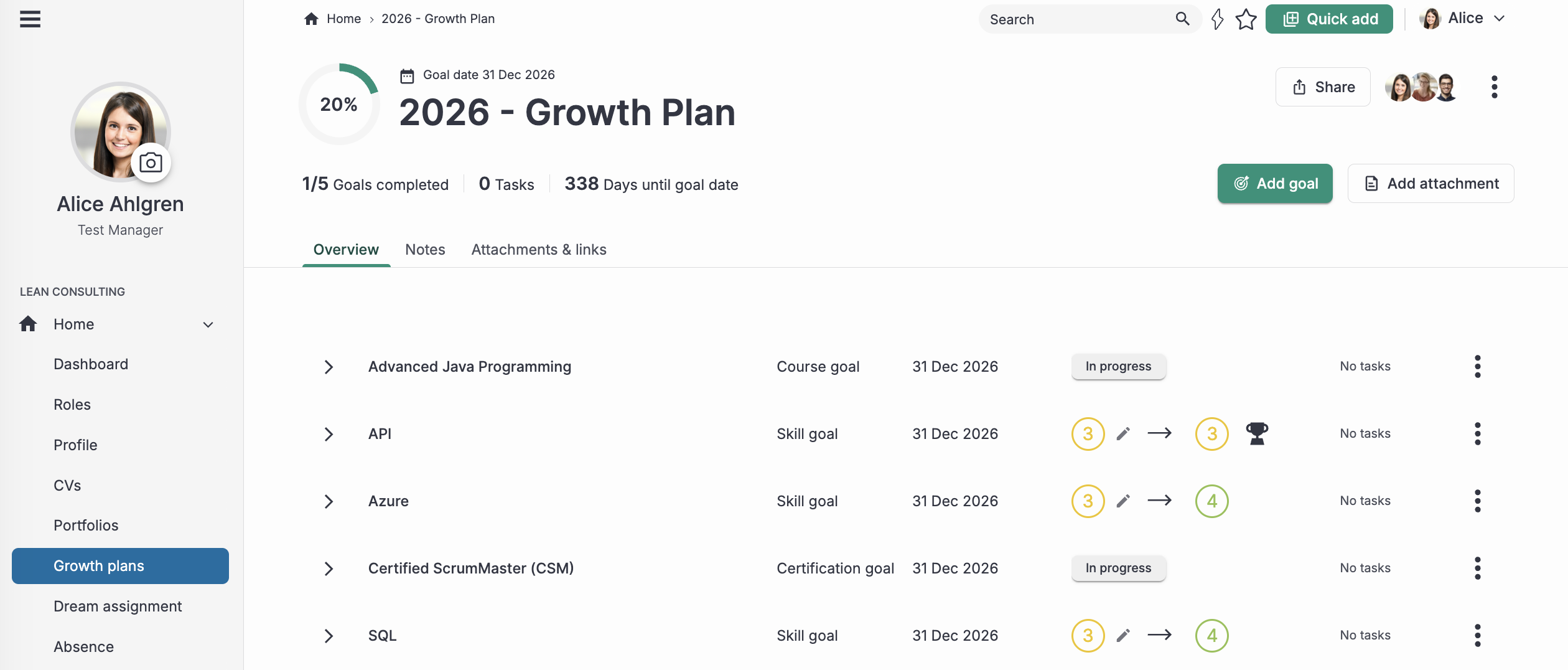The height and width of the screenshot is (670, 1568).
Task: Click the 20% progress circle
Action: [x=338, y=104]
